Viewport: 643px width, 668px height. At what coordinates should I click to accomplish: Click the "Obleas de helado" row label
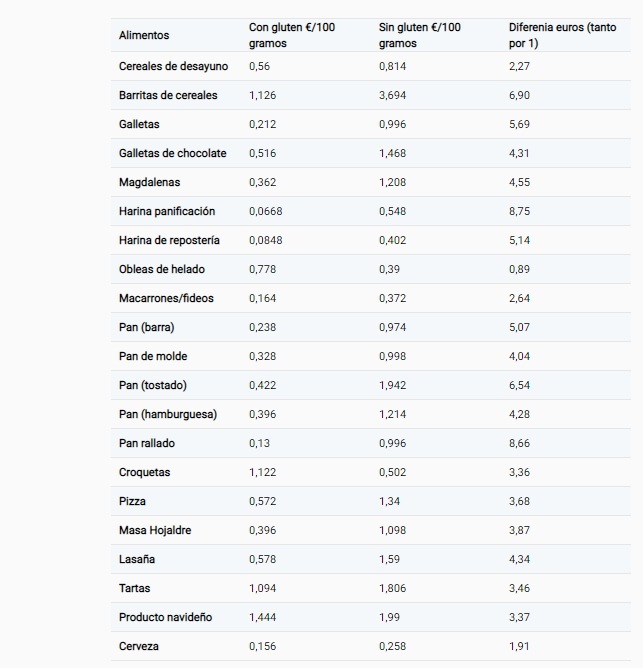coord(159,269)
